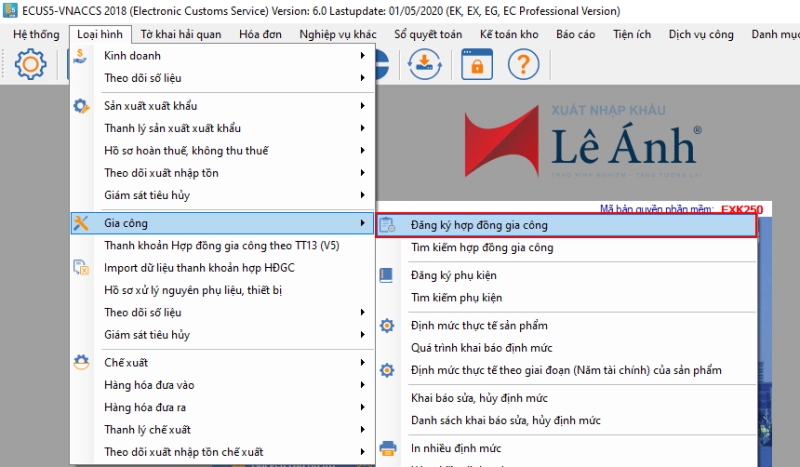Select Đăng ký hợp đồng gia công
Screen dimensions: 800x467
[479, 225]
